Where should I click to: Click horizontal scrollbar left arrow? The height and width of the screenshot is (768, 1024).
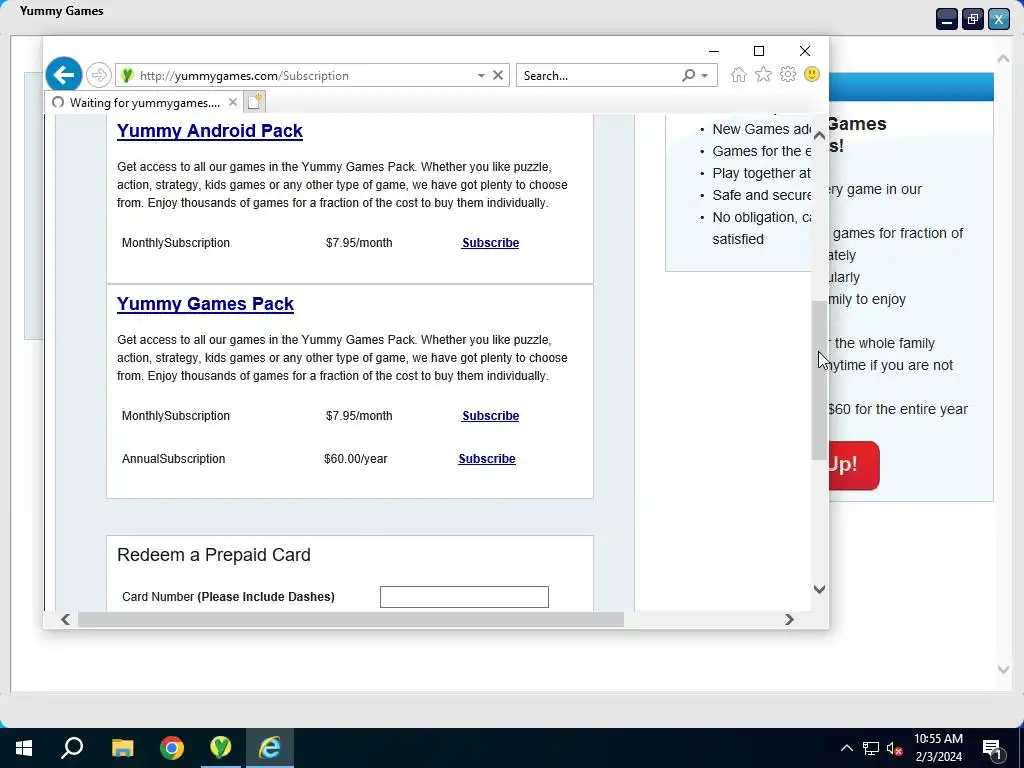[65, 619]
